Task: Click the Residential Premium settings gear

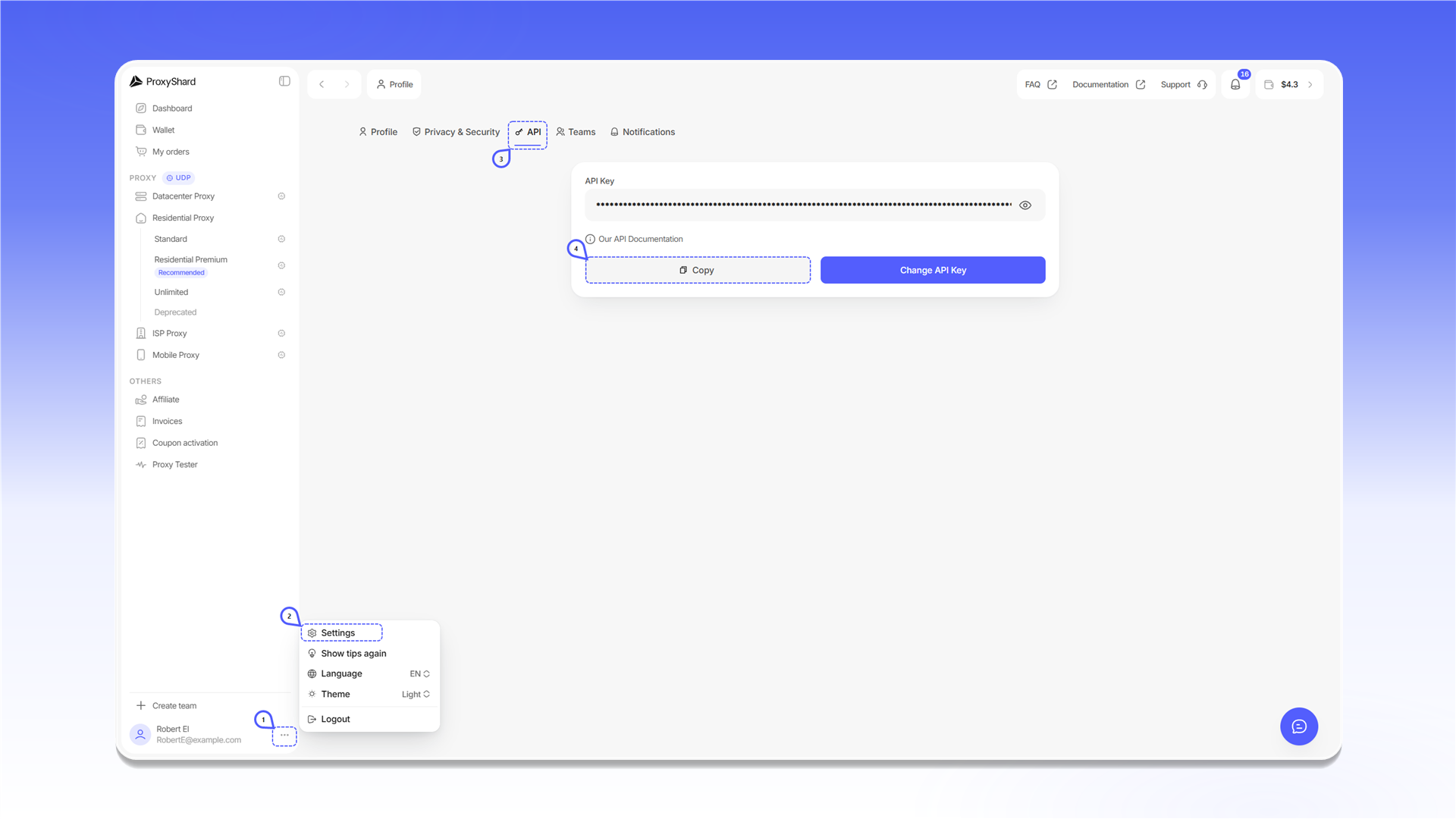Action: (x=281, y=265)
